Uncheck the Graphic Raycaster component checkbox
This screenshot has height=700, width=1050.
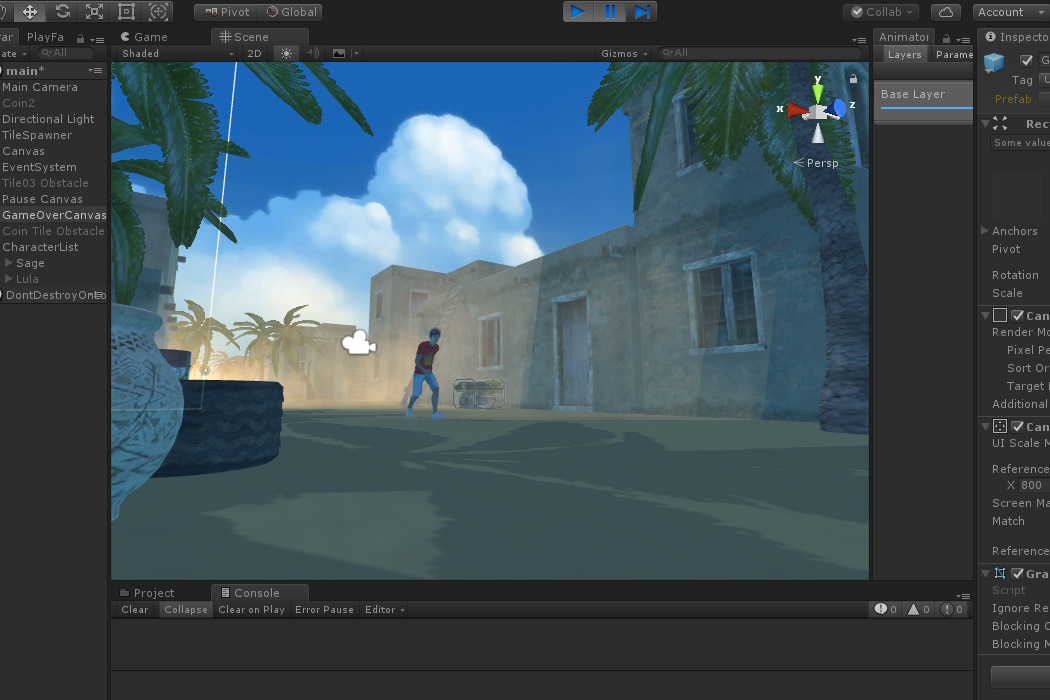point(1017,574)
